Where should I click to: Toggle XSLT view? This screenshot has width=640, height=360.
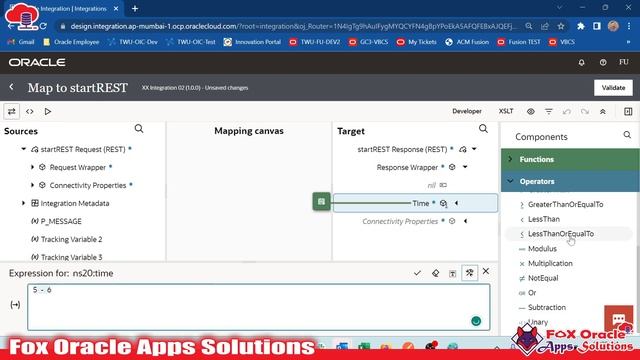[506, 111]
